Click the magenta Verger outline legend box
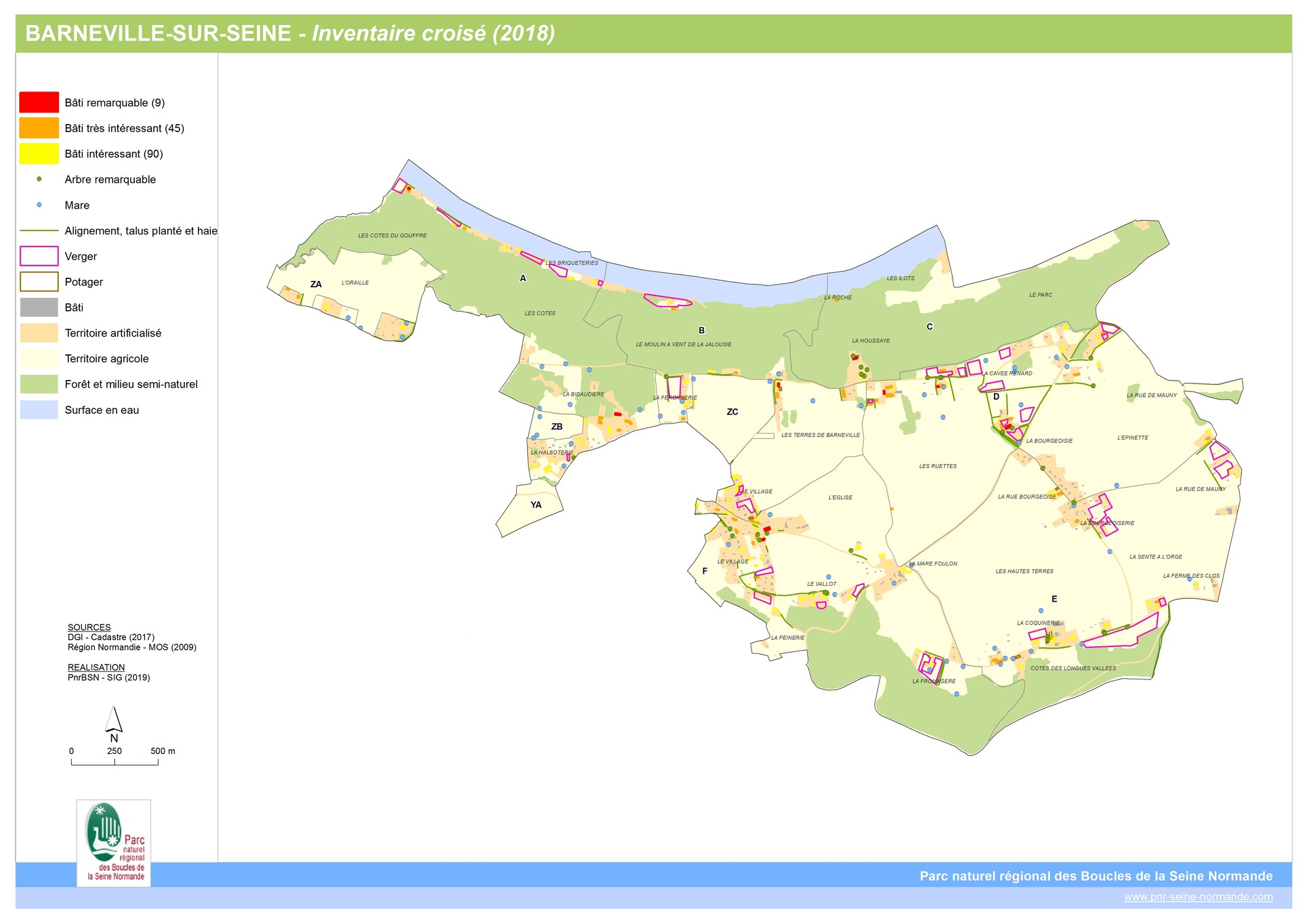 click(39, 256)
